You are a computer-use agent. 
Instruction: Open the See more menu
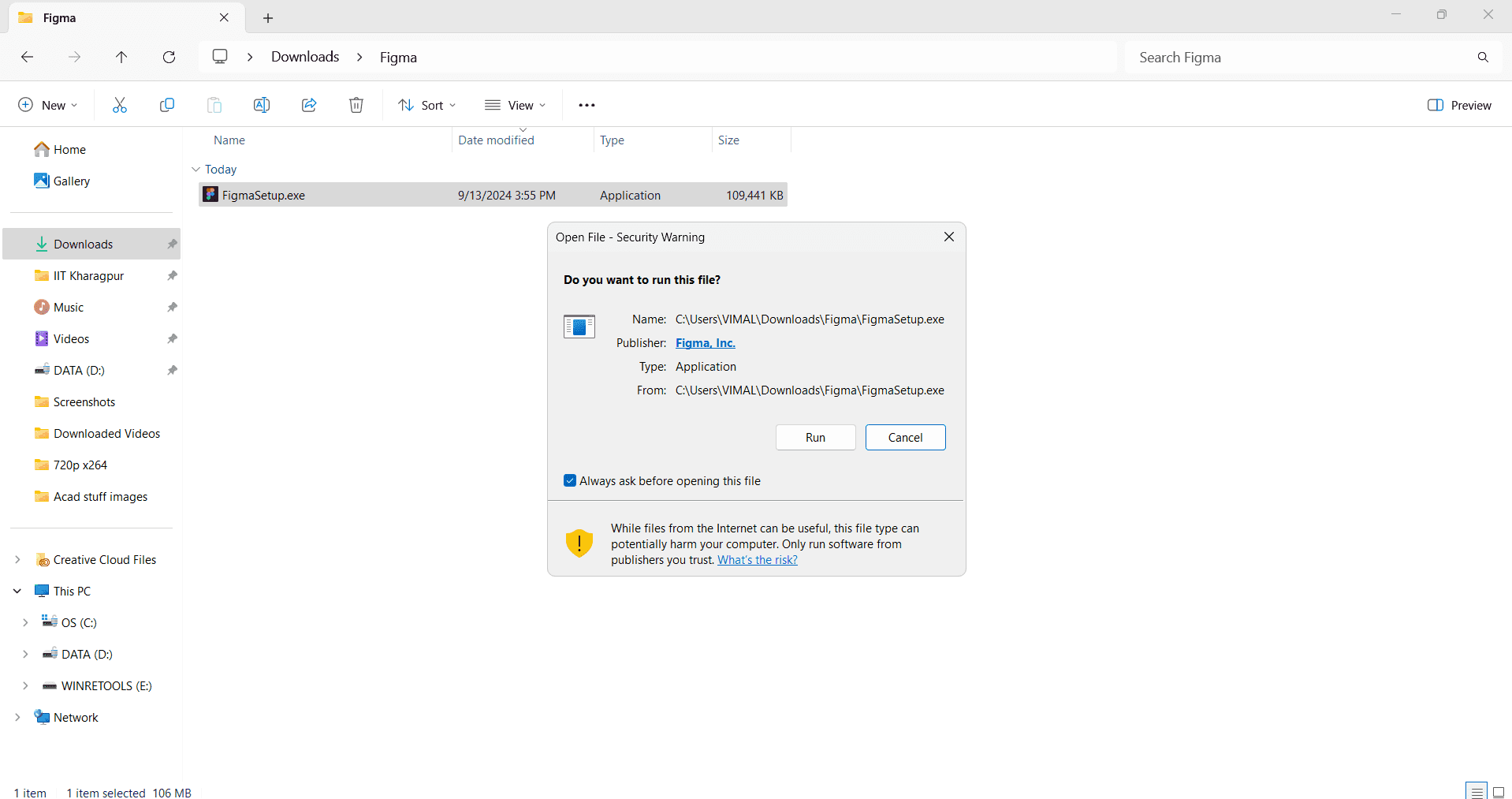(587, 104)
